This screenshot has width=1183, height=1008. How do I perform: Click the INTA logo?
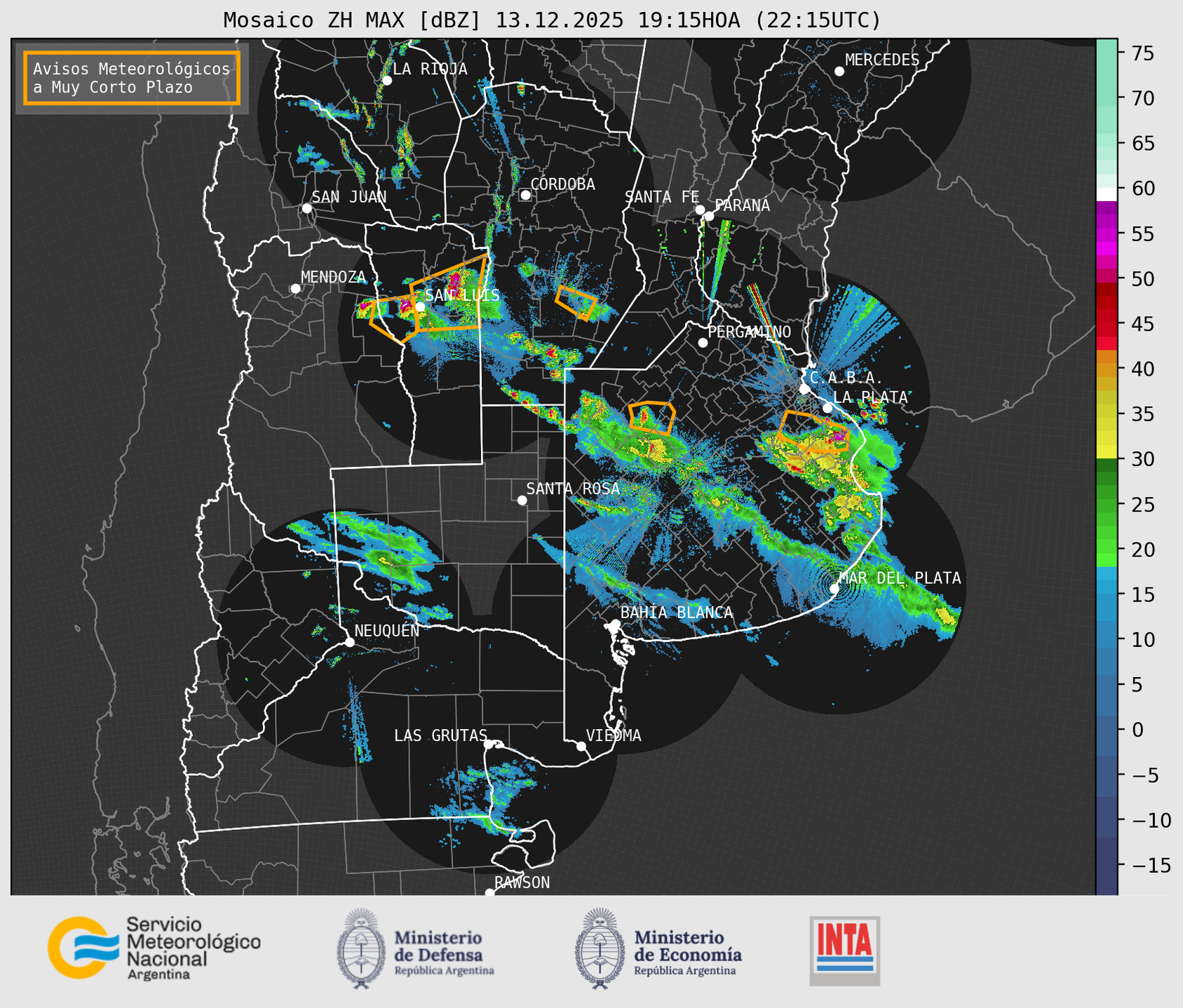pyautogui.click(x=845, y=951)
